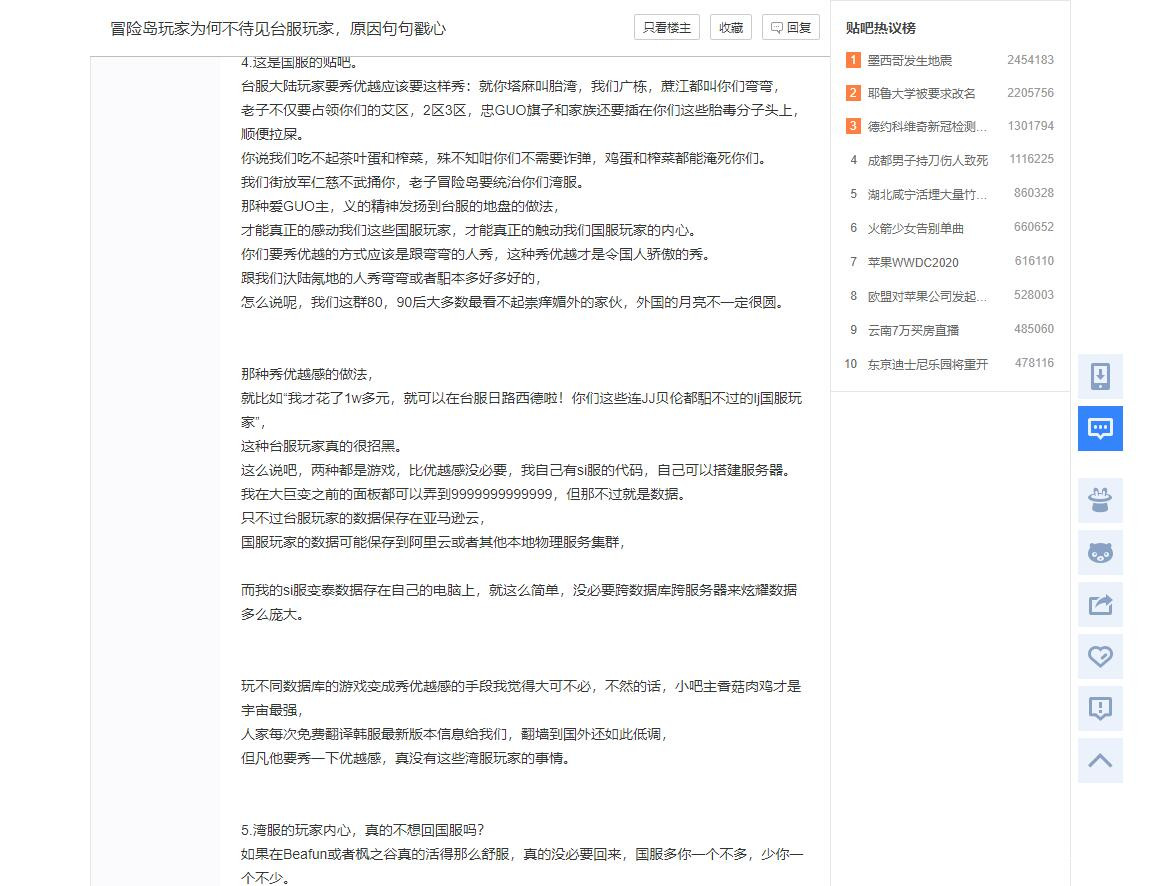Image resolution: width=1150 pixels, height=886 pixels.
Task: Click the 只看楼主 button
Action: tap(667, 28)
